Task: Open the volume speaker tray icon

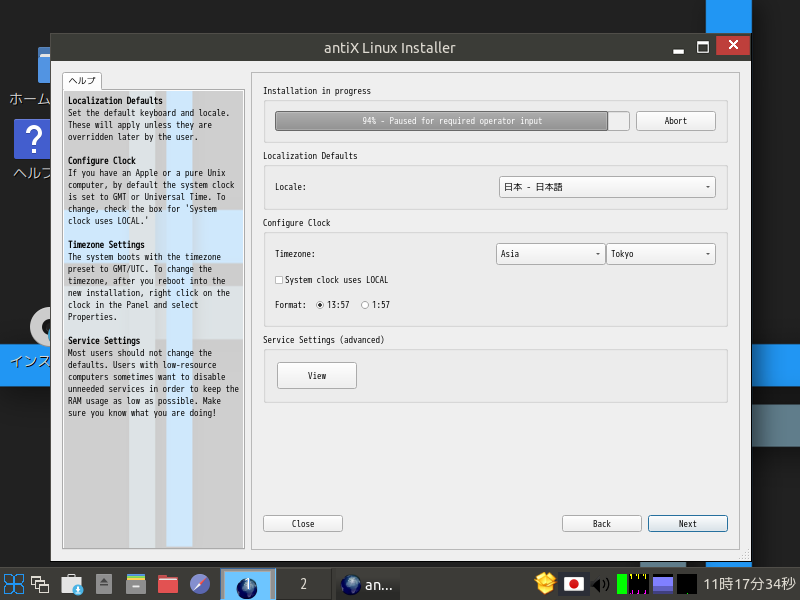Action: [x=600, y=584]
